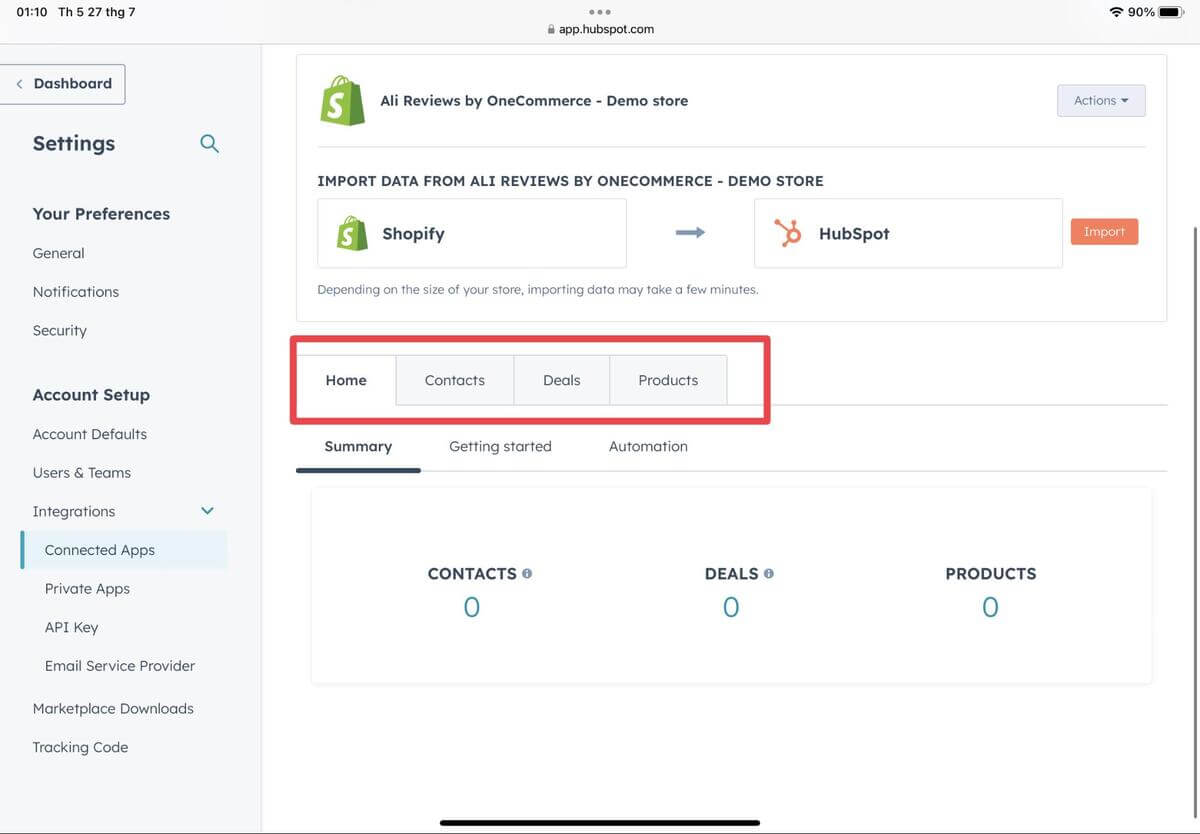The width and height of the screenshot is (1200, 834).
Task: Open Tracking Code settings
Action: pos(81,748)
